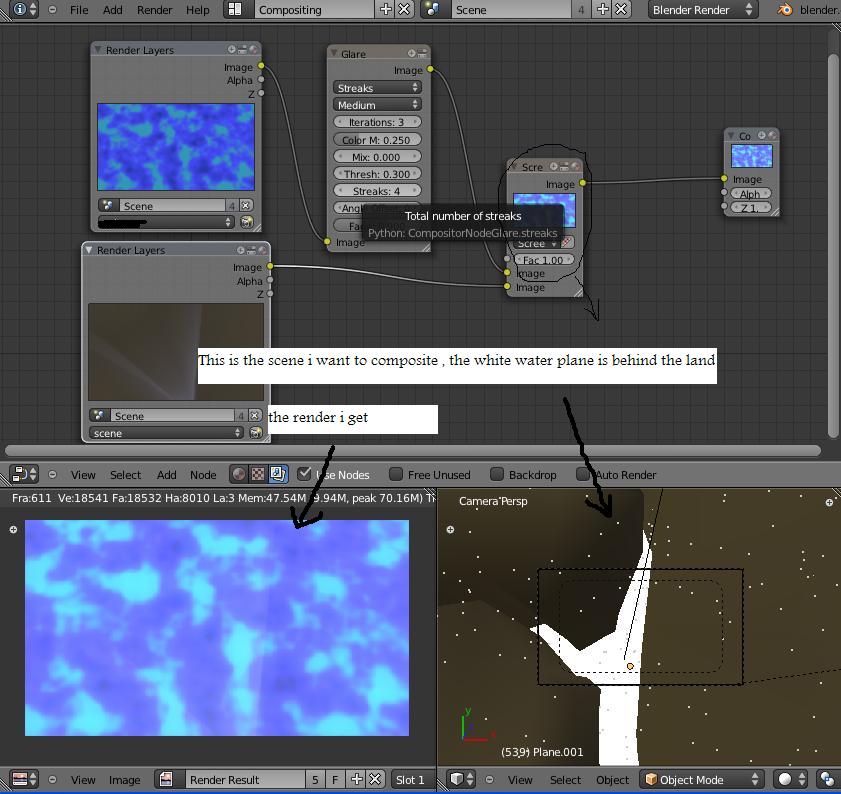Image resolution: width=841 pixels, height=794 pixels.
Task: Adjust the Color M: 0.250 slider
Action: point(377,139)
